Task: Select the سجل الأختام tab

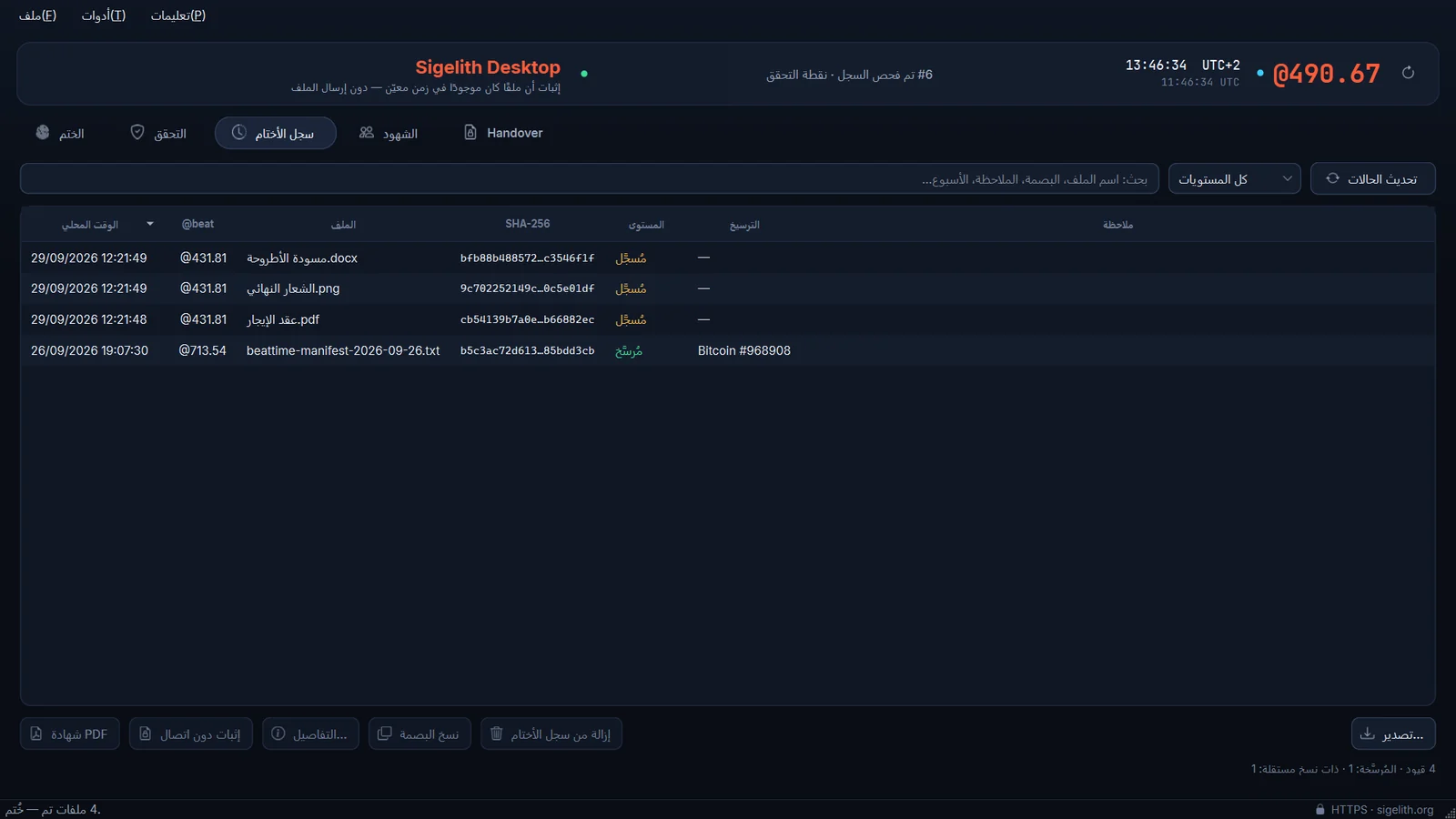Action: coord(276,133)
